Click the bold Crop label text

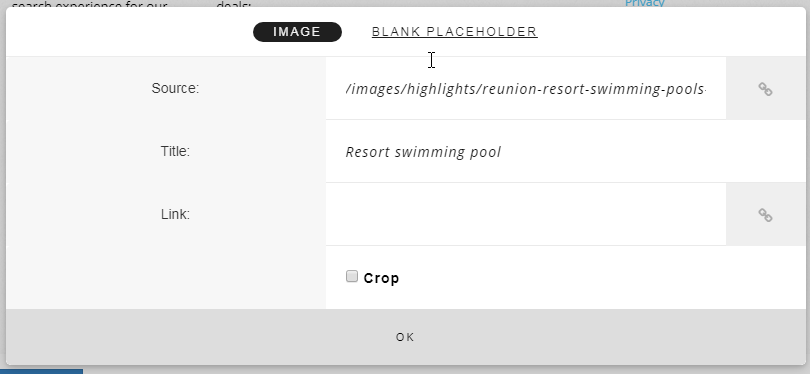pyautogui.click(x=381, y=278)
